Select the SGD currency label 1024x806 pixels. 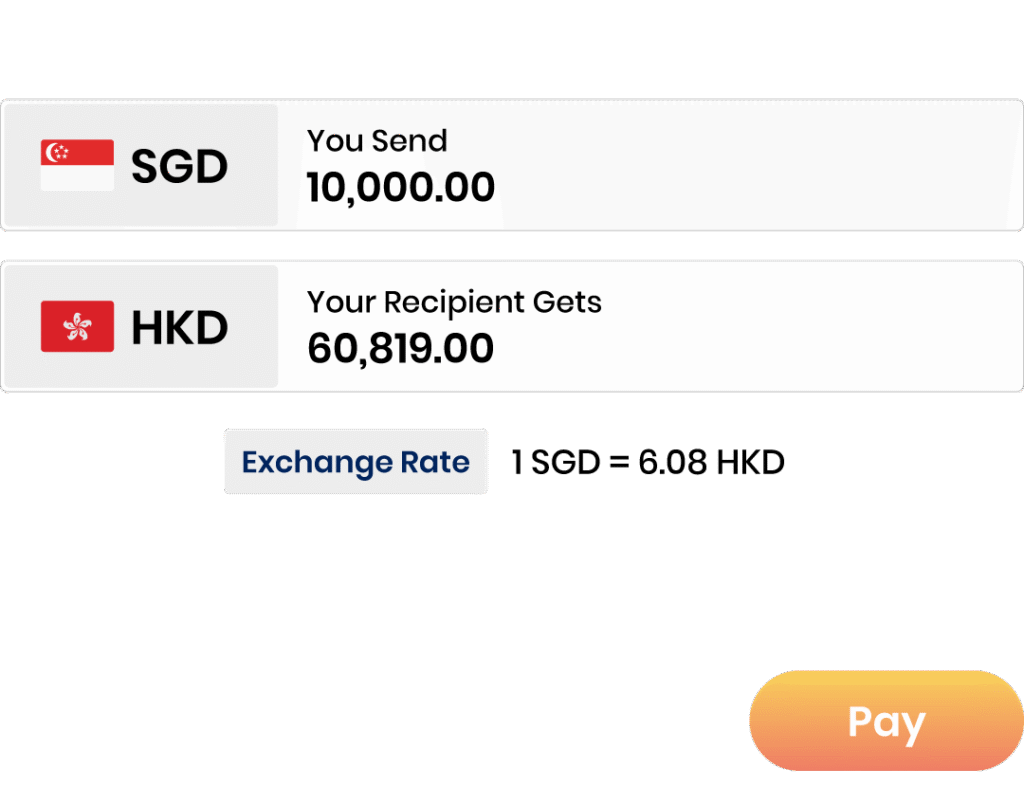(180, 166)
